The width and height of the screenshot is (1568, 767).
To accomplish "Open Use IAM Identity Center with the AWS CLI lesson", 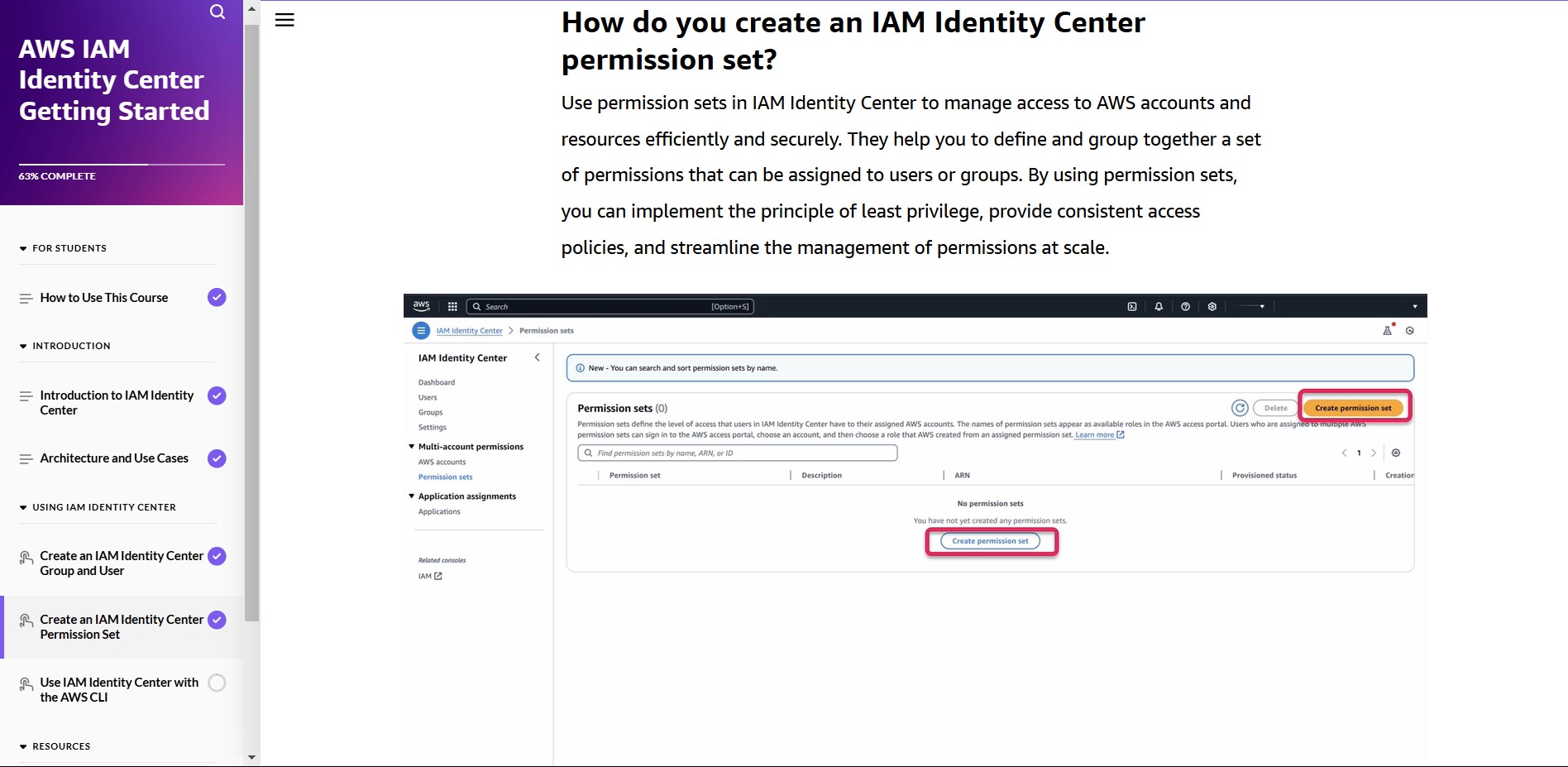I will [119, 690].
